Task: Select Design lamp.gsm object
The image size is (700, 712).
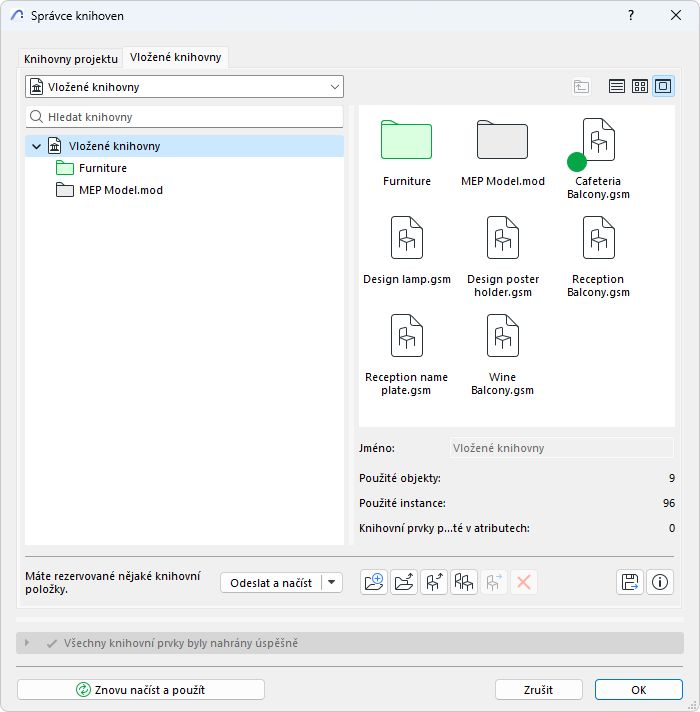Action: point(407,251)
